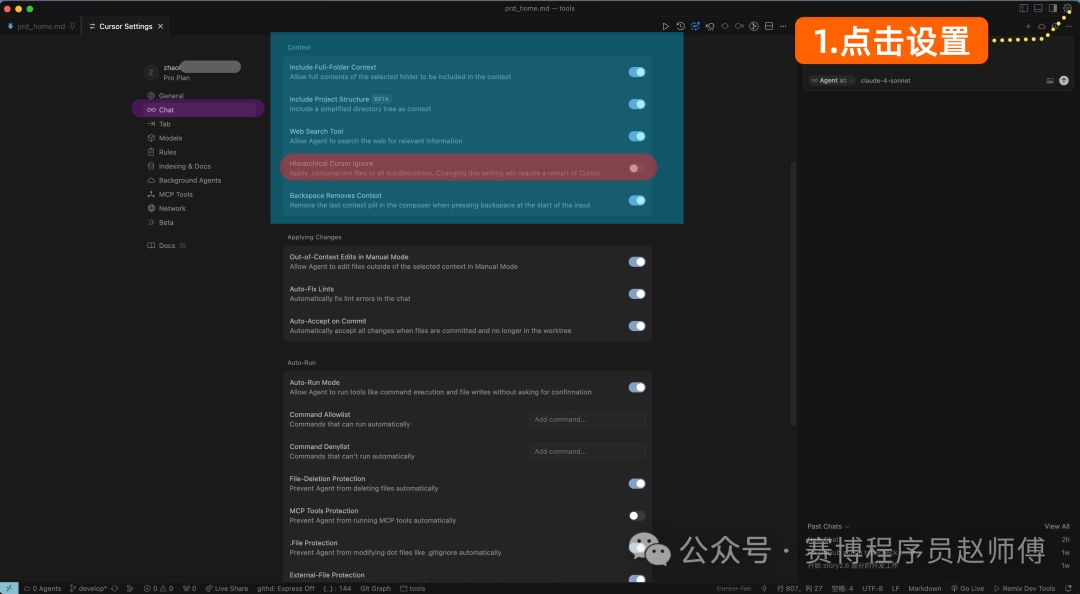
Task: Click the Markdown language mode indicator
Action: click(924, 588)
